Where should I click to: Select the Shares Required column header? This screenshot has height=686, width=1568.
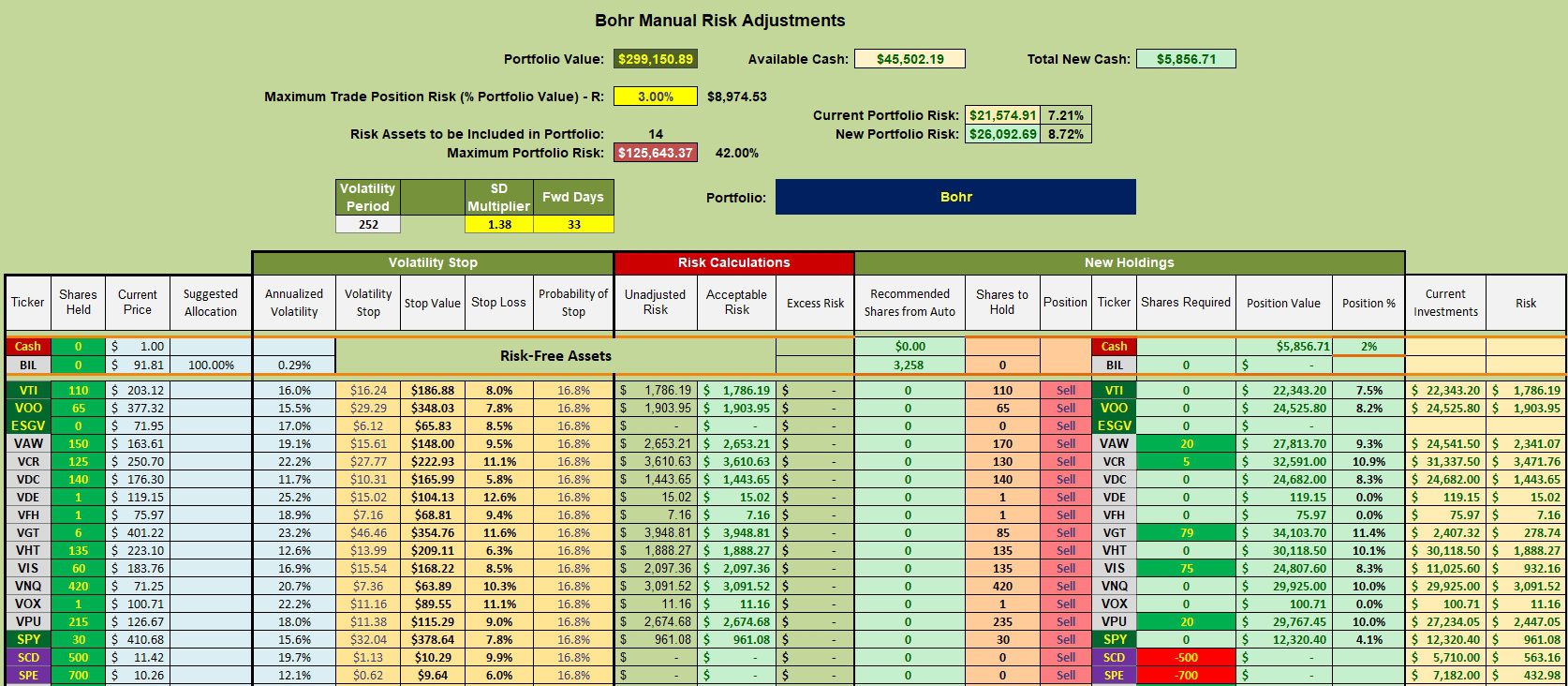point(1186,303)
